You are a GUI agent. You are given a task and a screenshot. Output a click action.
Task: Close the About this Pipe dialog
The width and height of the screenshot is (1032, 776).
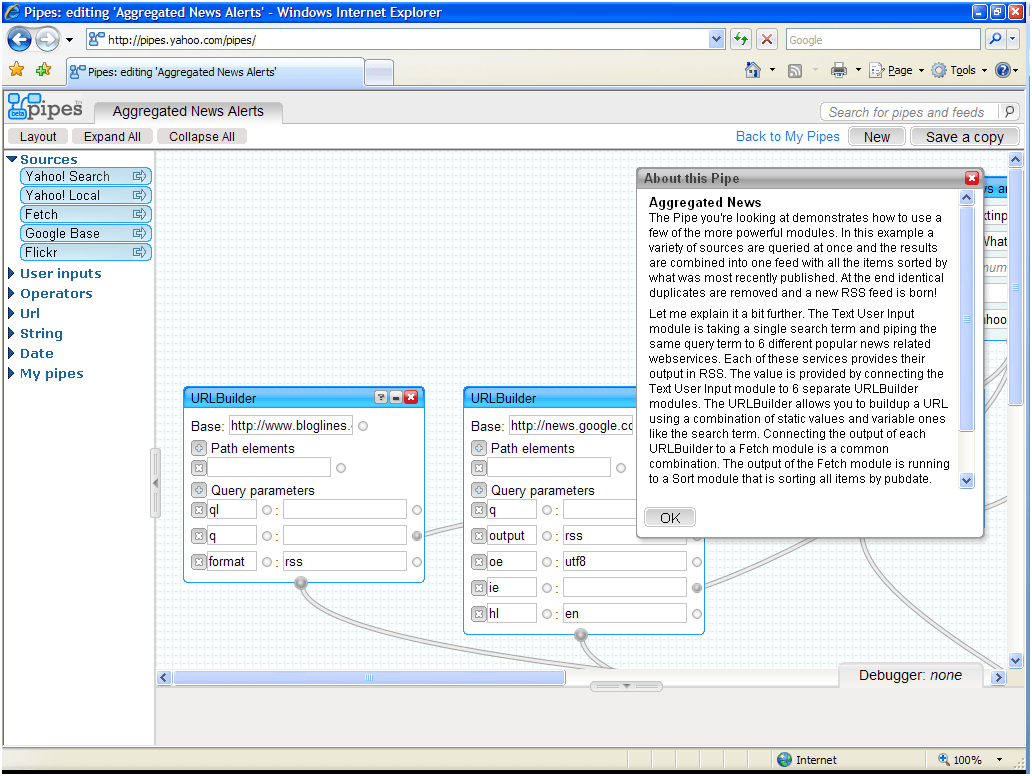[971, 178]
